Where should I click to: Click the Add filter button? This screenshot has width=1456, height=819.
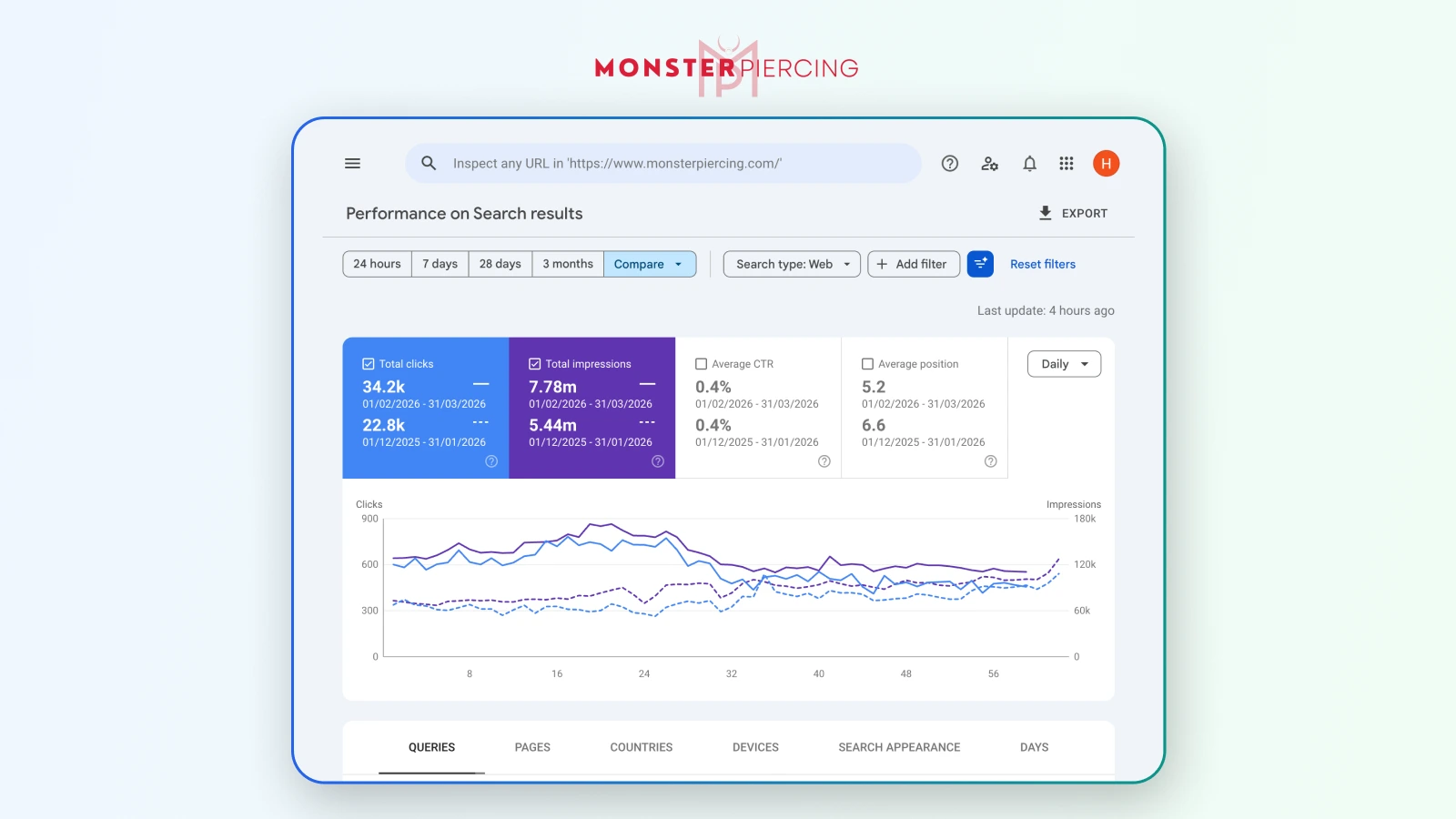pos(913,264)
